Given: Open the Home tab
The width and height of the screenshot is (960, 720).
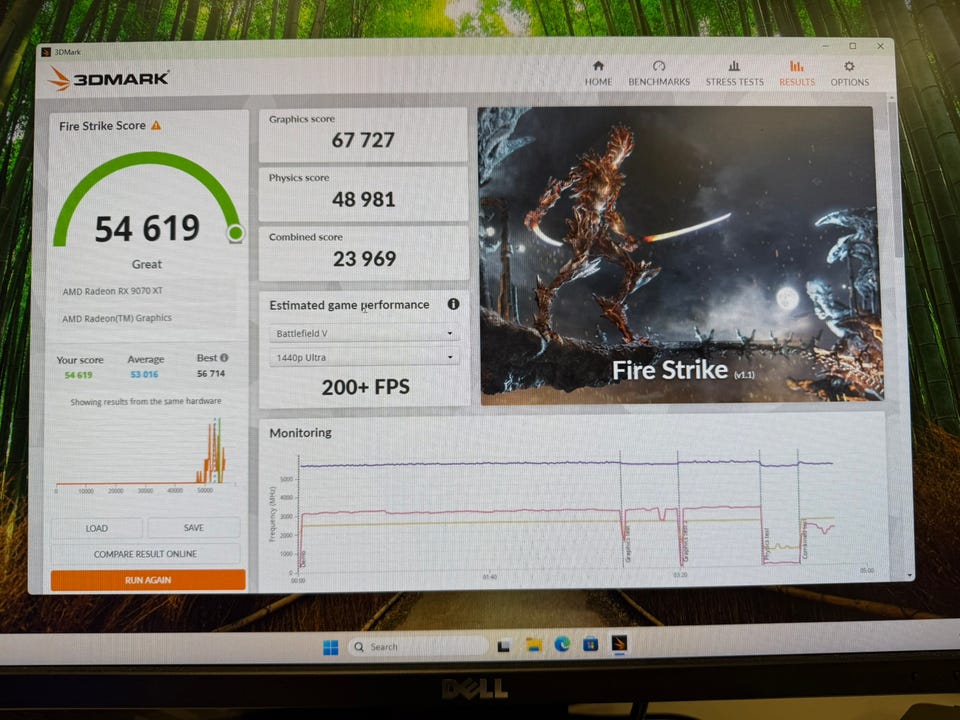Looking at the screenshot, I should (x=598, y=73).
